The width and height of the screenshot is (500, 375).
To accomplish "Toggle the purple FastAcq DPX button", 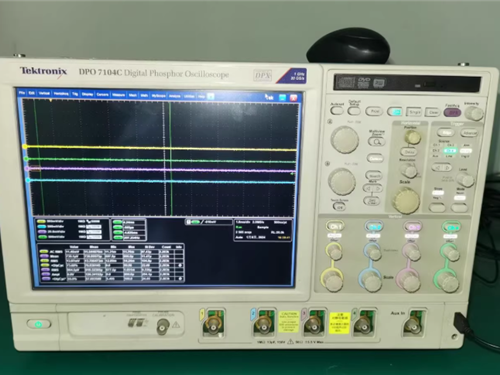I will [452, 113].
